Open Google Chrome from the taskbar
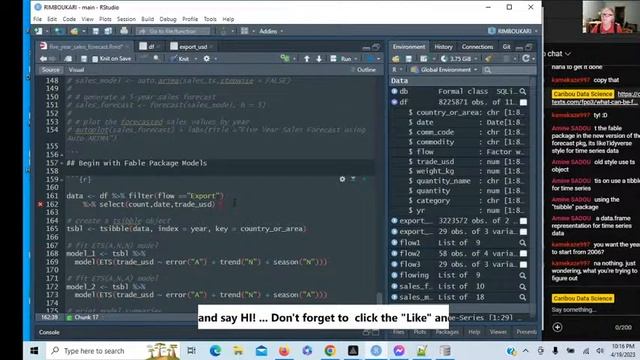 click(x=330, y=351)
